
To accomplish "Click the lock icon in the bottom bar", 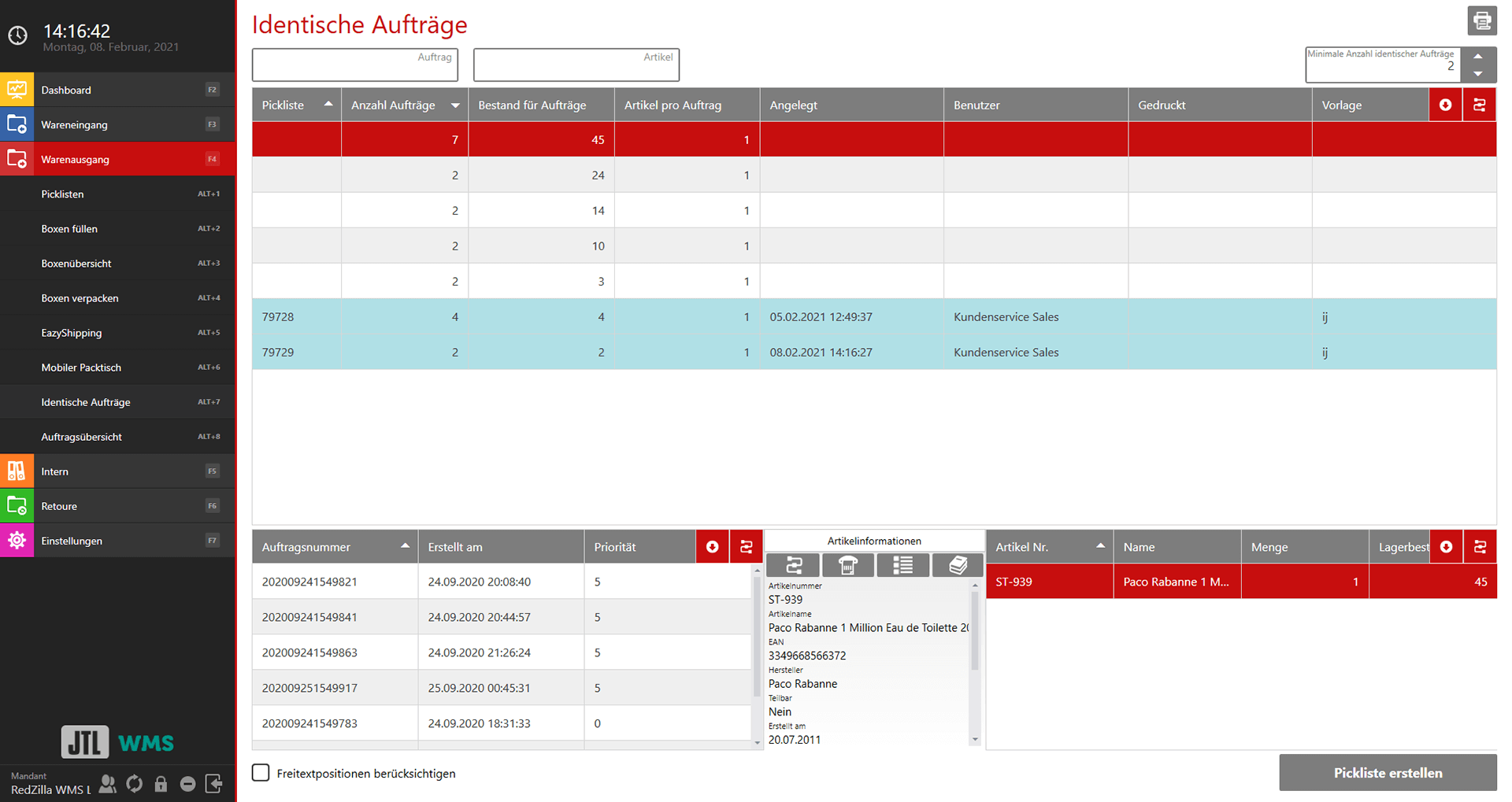I will point(161,784).
